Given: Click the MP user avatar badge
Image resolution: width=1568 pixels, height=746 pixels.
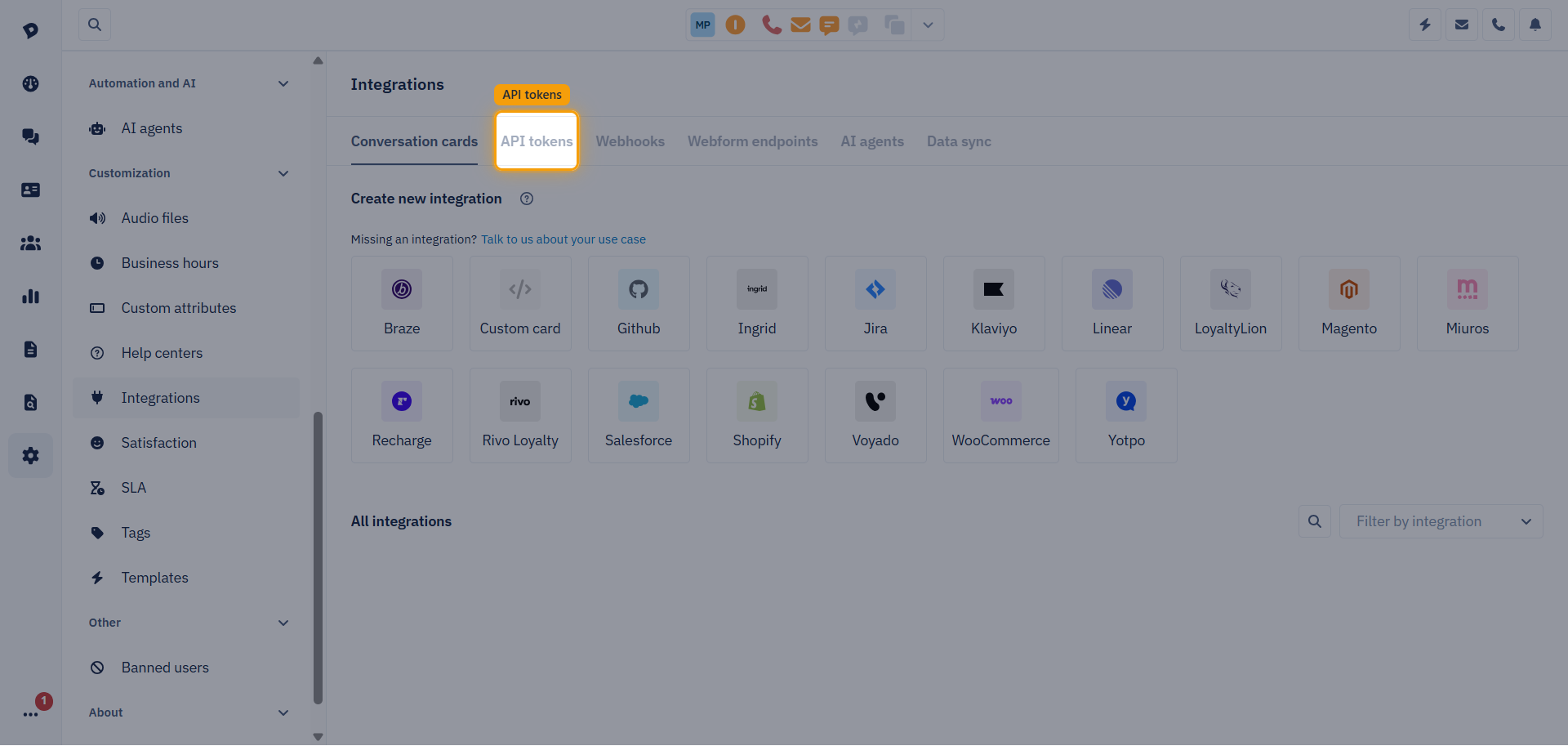Looking at the screenshot, I should (x=702, y=25).
